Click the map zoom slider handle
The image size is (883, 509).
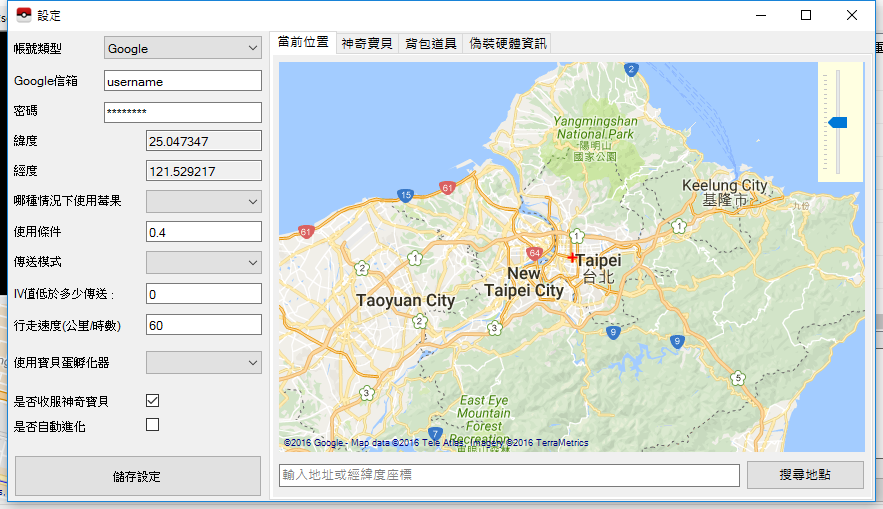point(837,122)
